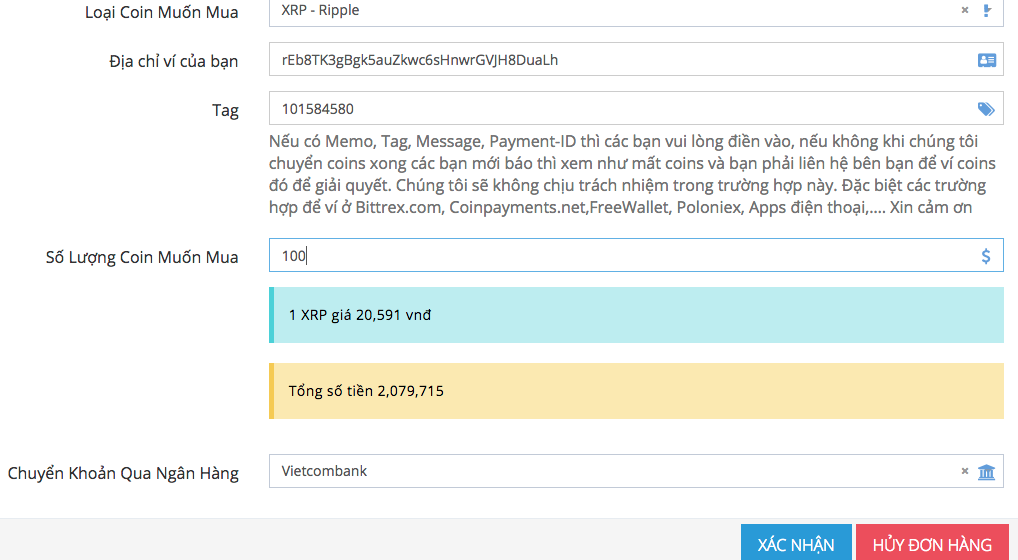The image size is (1018, 560).
Task: Clear the Vietcombank bank selection
Action: point(965,471)
